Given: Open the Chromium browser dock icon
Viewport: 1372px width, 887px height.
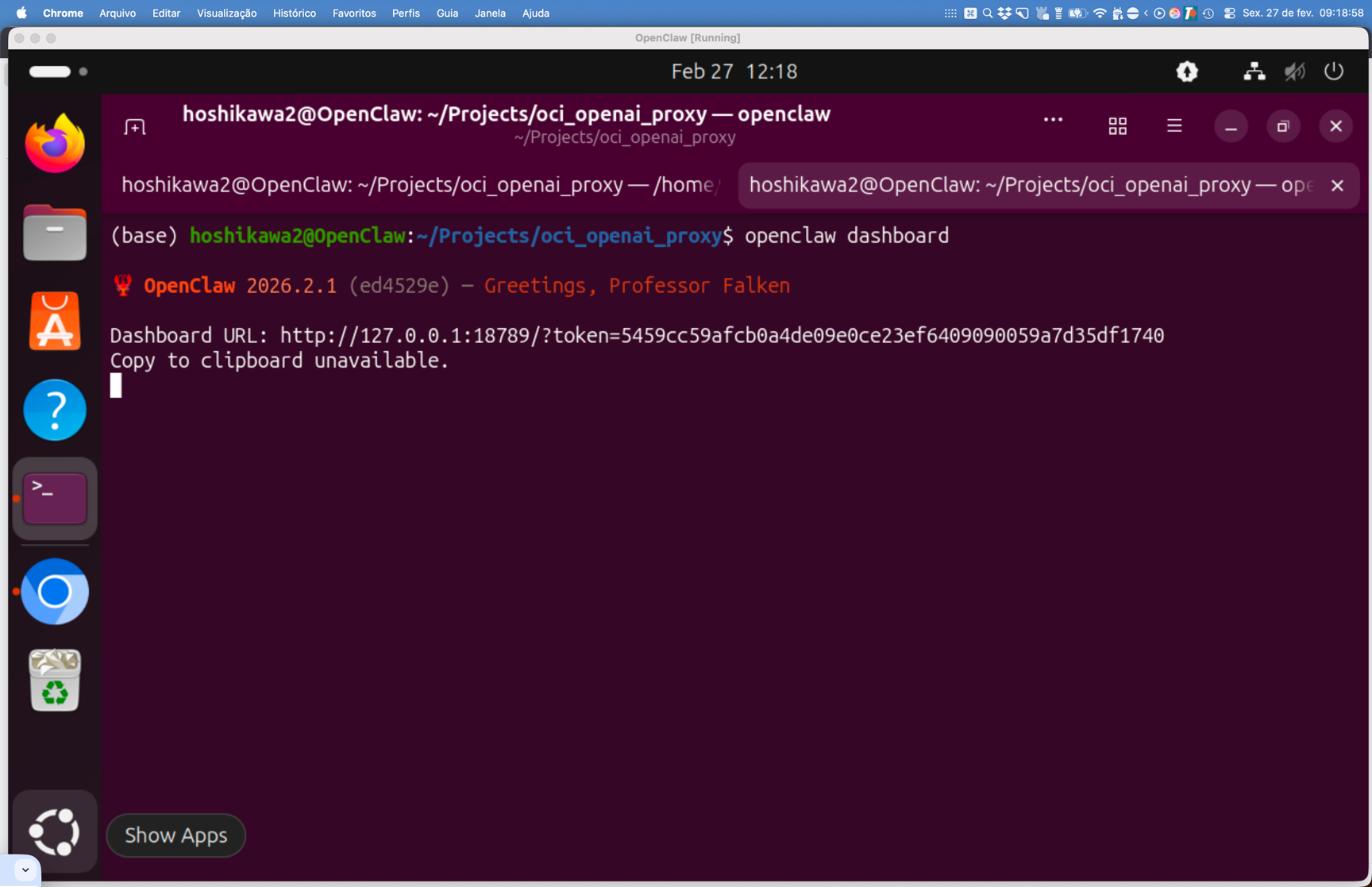Looking at the screenshot, I should click(x=55, y=592).
